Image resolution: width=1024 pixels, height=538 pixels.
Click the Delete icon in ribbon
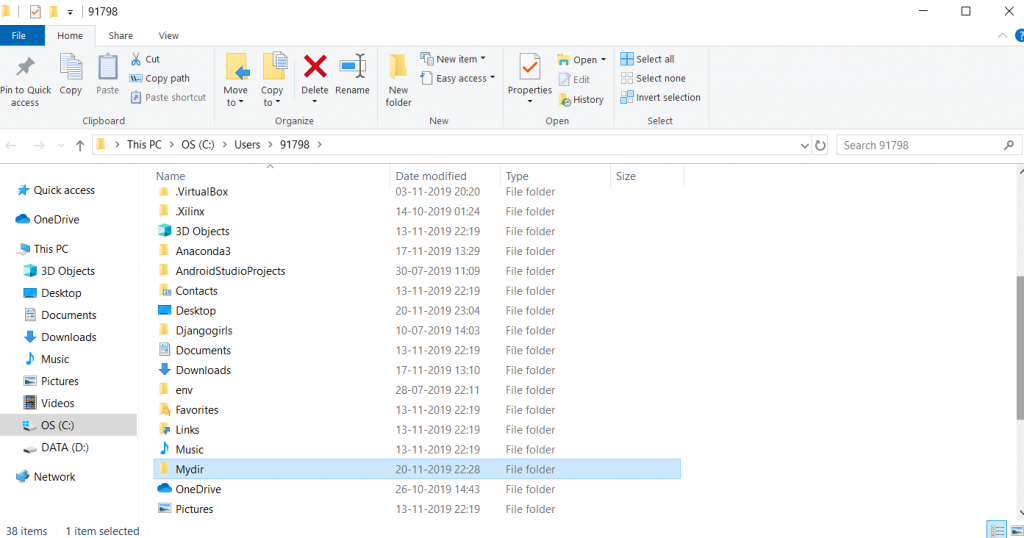click(315, 77)
